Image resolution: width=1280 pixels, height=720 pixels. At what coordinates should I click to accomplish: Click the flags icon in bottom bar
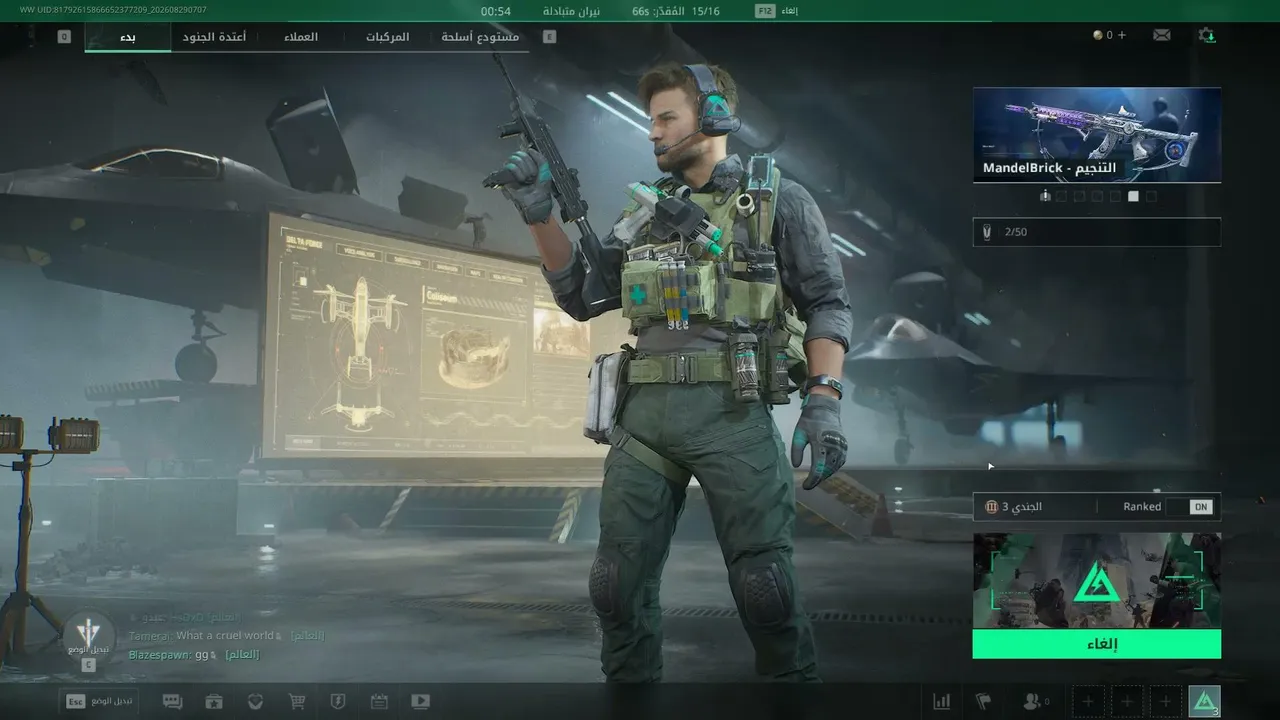pyautogui.click(x=983, y=702)
